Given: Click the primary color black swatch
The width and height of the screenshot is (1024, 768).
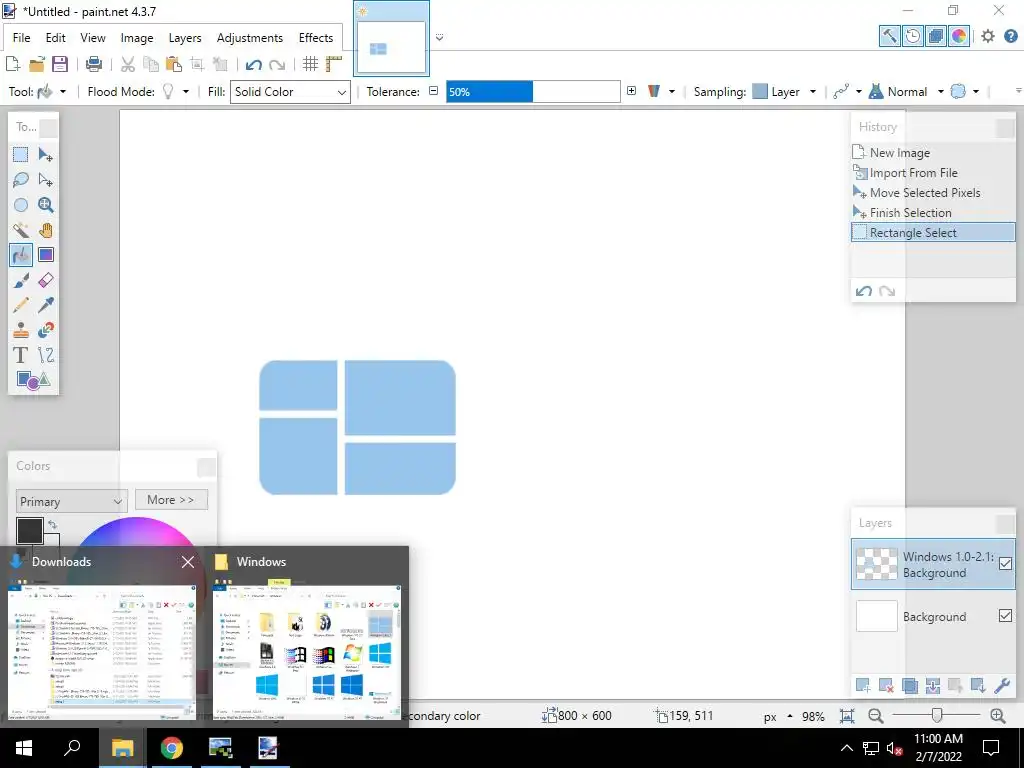Looking at the screenshot, I should [29, 531].
